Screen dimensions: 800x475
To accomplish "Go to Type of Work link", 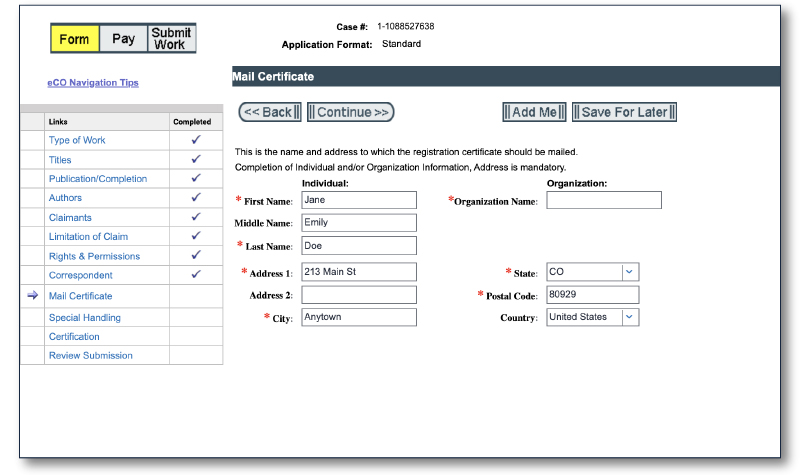I will coord(77,141).
